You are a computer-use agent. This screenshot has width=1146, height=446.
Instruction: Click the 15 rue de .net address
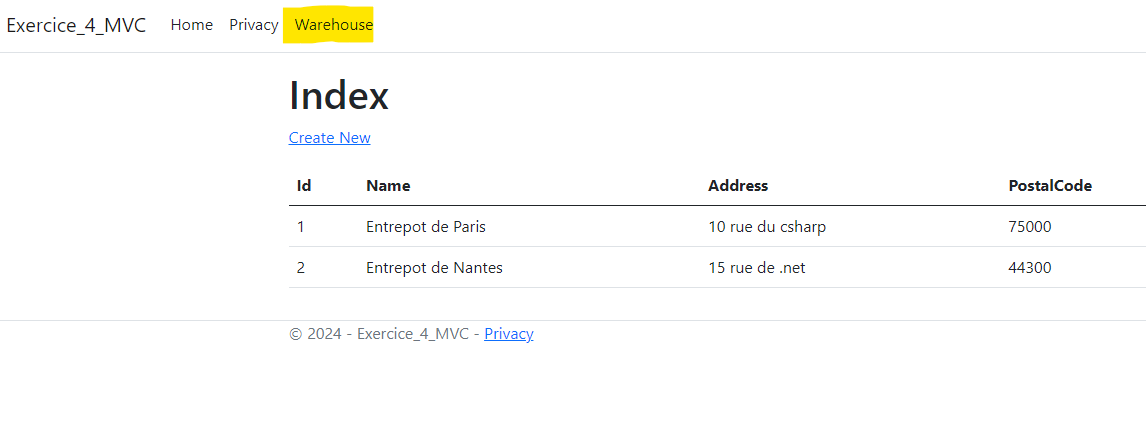coord(756,268)
